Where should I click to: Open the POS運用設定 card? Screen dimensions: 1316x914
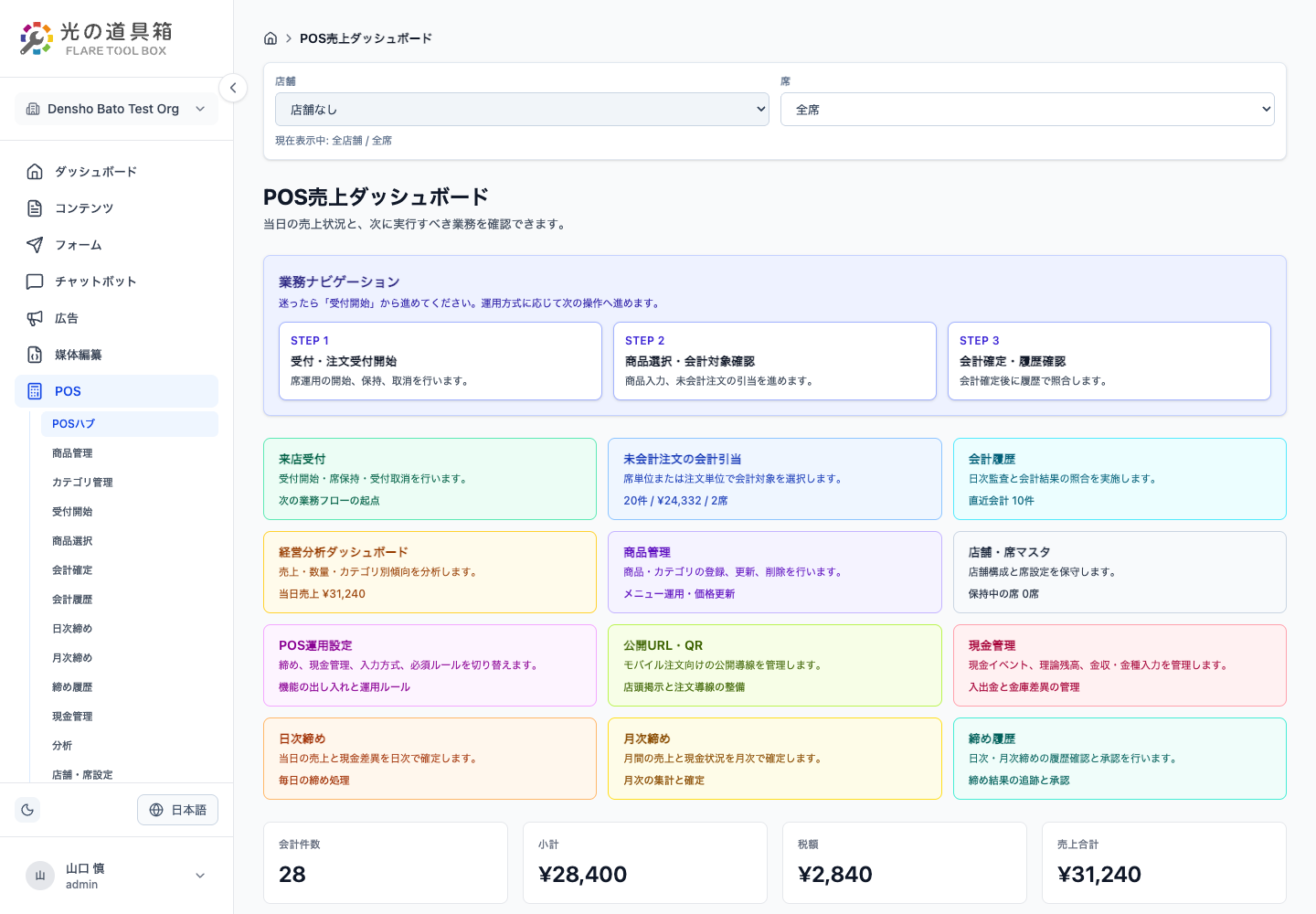(x=430, y=665)
